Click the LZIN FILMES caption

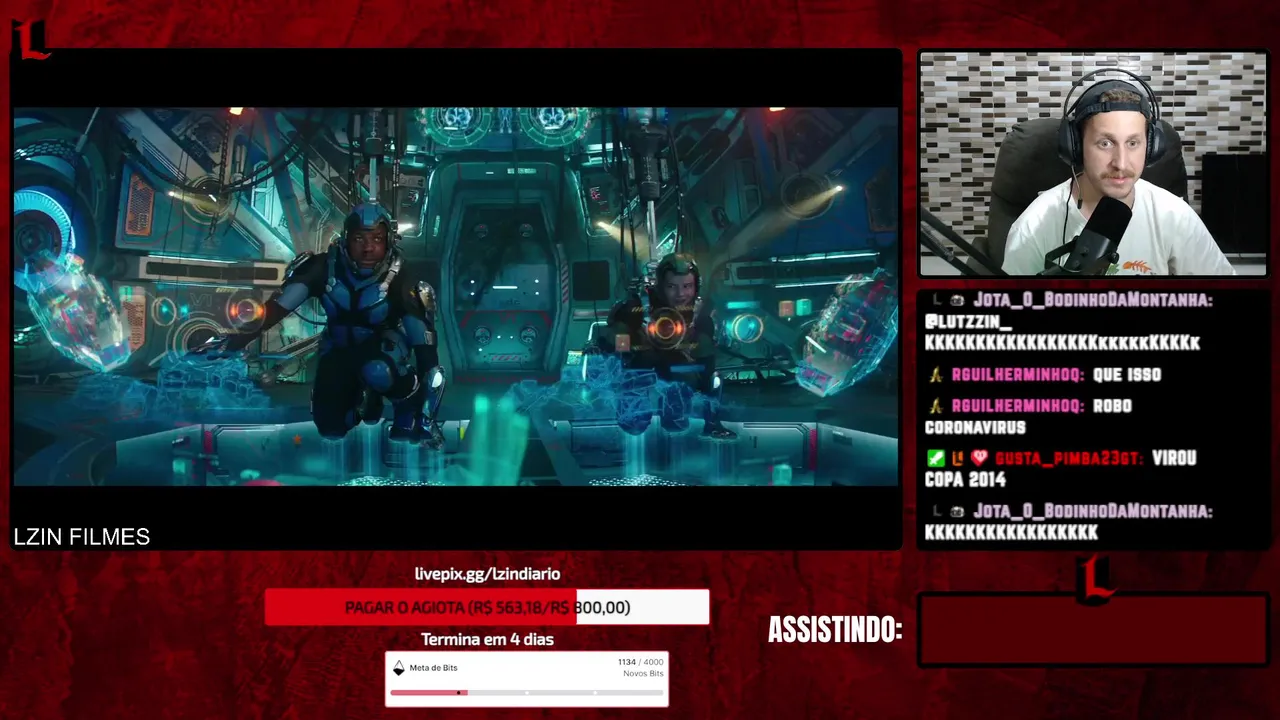point(82,537)
